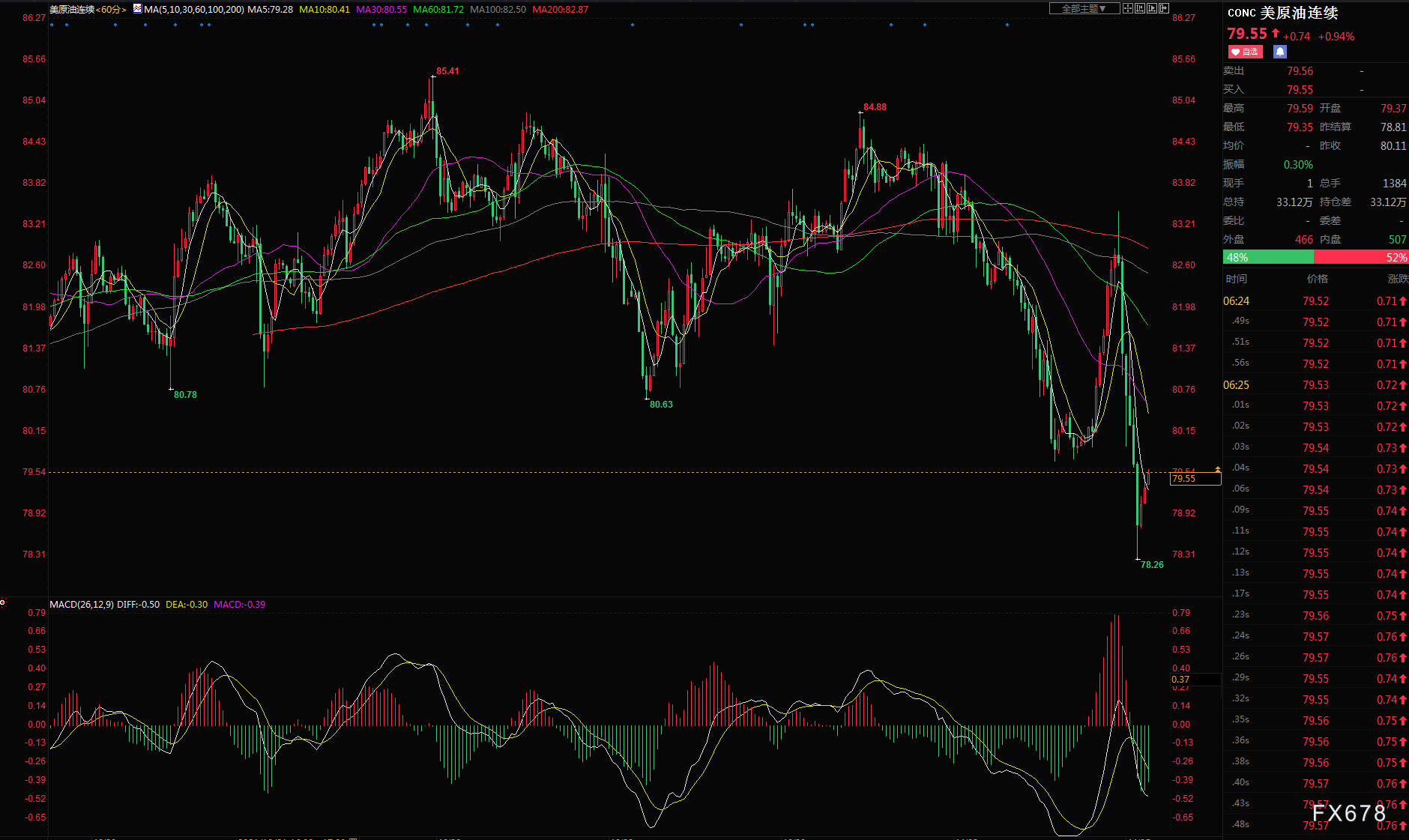Viewport: 1409px width, 840px height.
Task: Click the 买入 bid price 79.55
Action: pos(1300,90)
